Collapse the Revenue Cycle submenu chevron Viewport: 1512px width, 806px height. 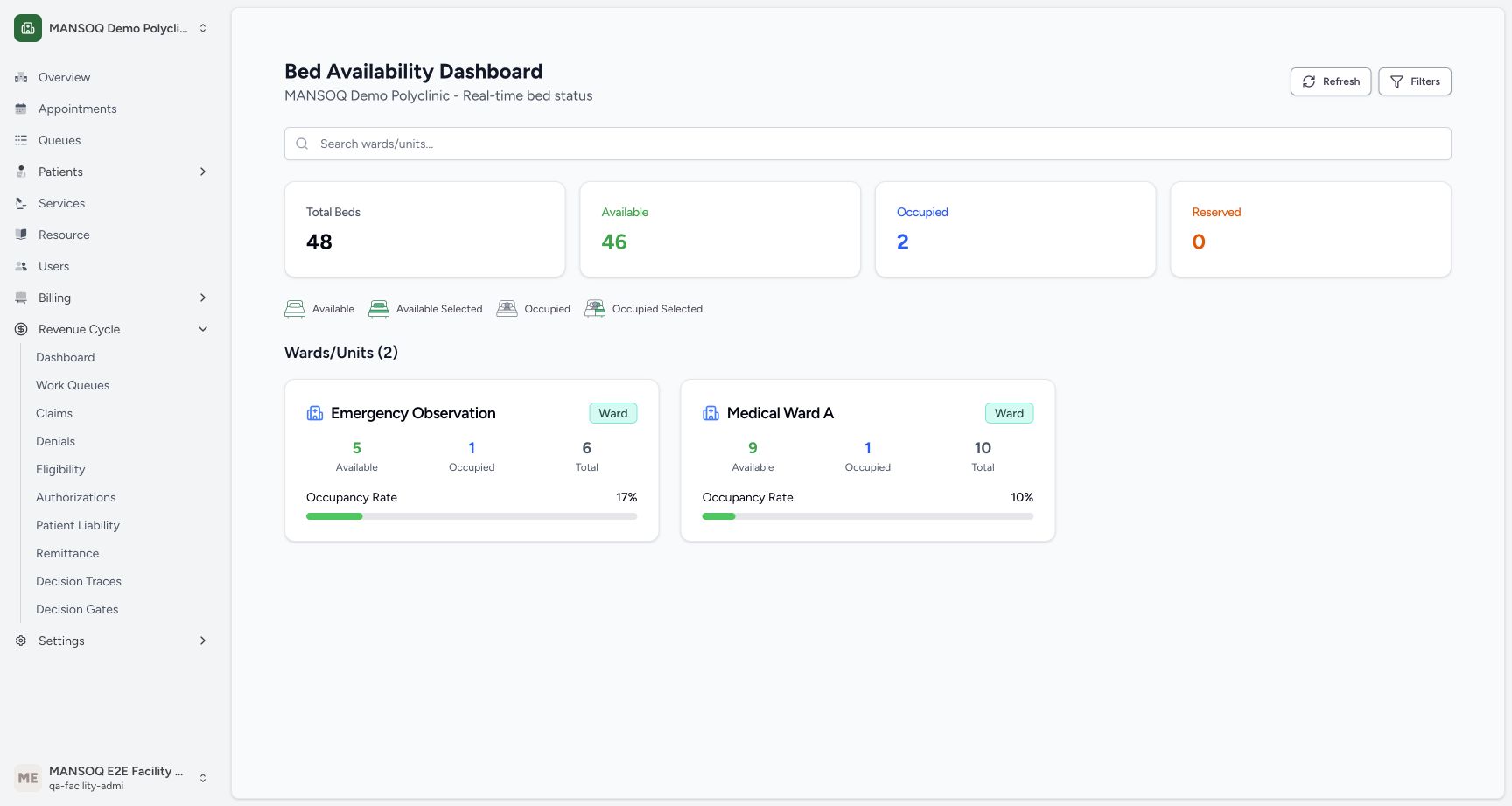pyautogui.click(x=203, y=329)
